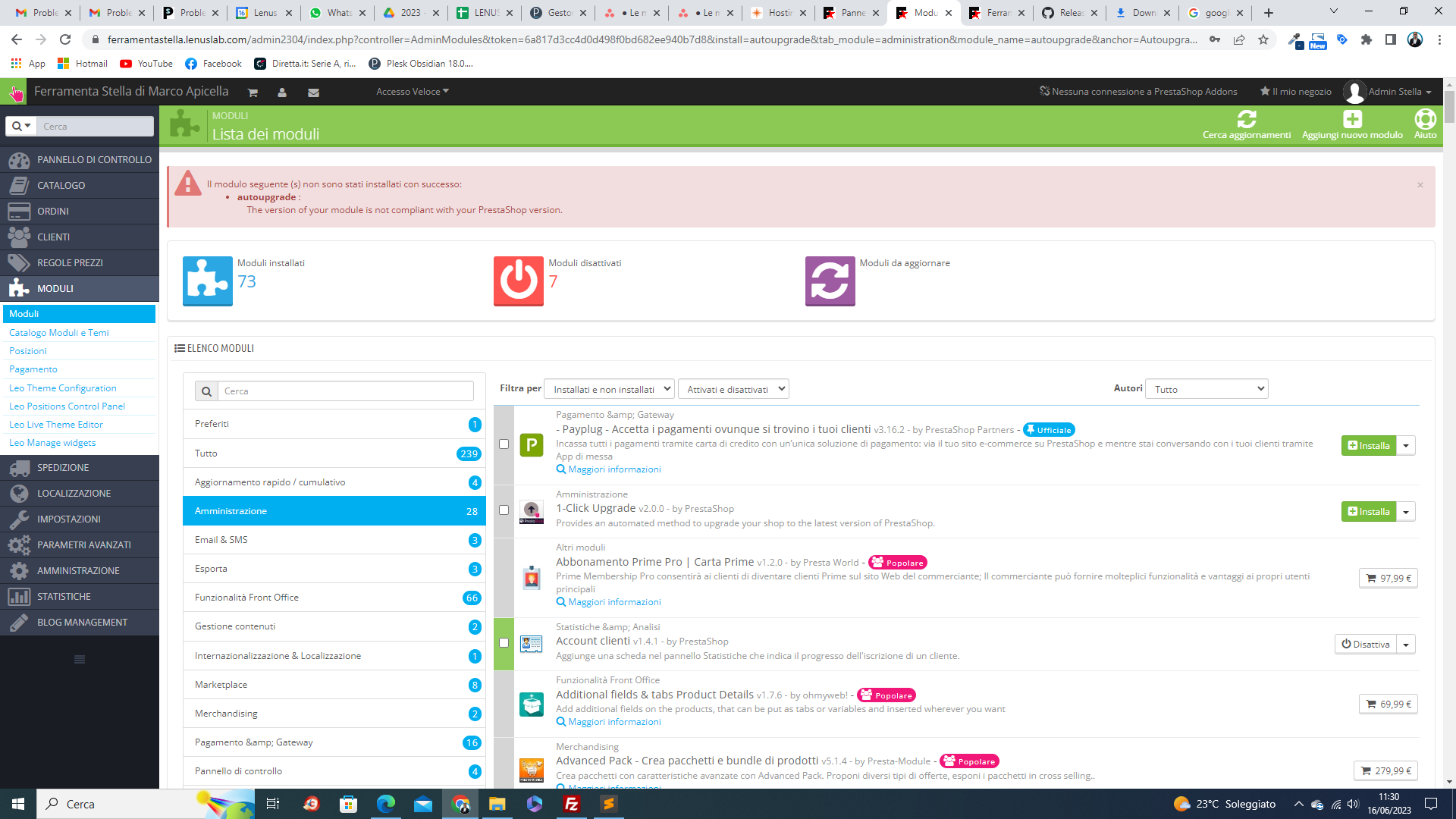The image size is (1456, 819).
Task: Open the Installati e non installati dropdown
Action: [x=610, y=390]
